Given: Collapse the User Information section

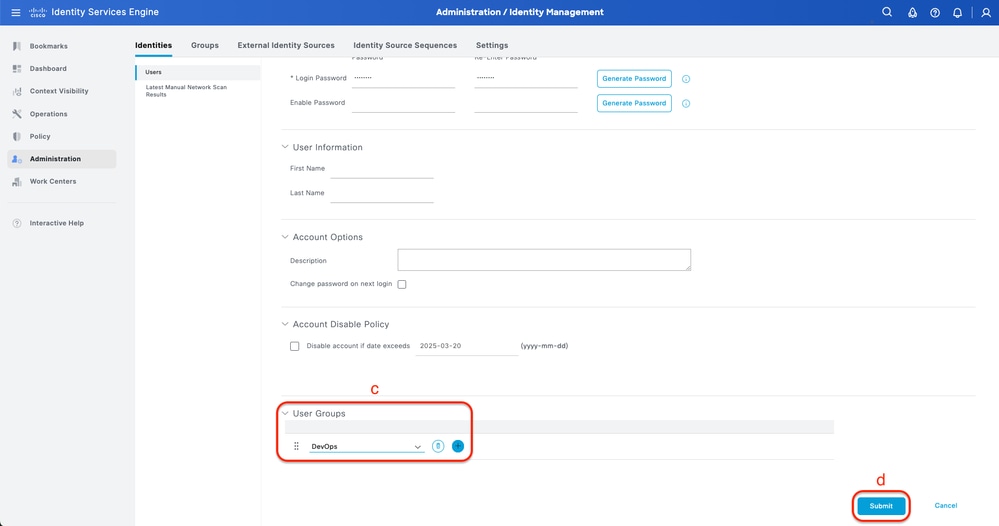Looking at the screenshot, I should (x=285, y=147).
